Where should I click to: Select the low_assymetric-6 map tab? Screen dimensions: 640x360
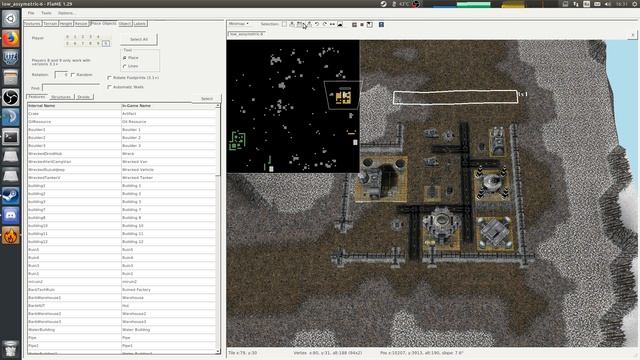(x=247, y=34)
